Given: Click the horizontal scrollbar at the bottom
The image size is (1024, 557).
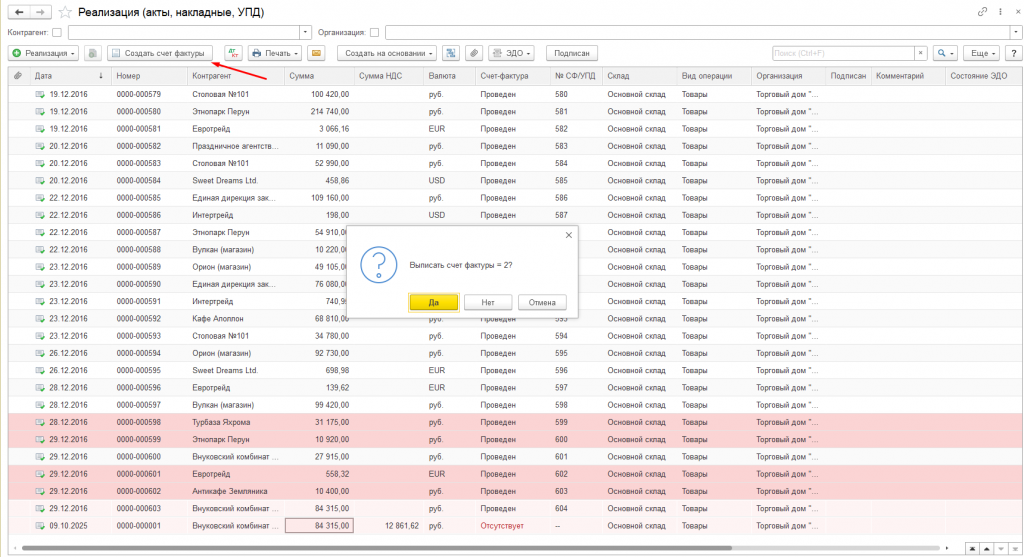Looking at the screenshot, I should click(x=480, y=548).
